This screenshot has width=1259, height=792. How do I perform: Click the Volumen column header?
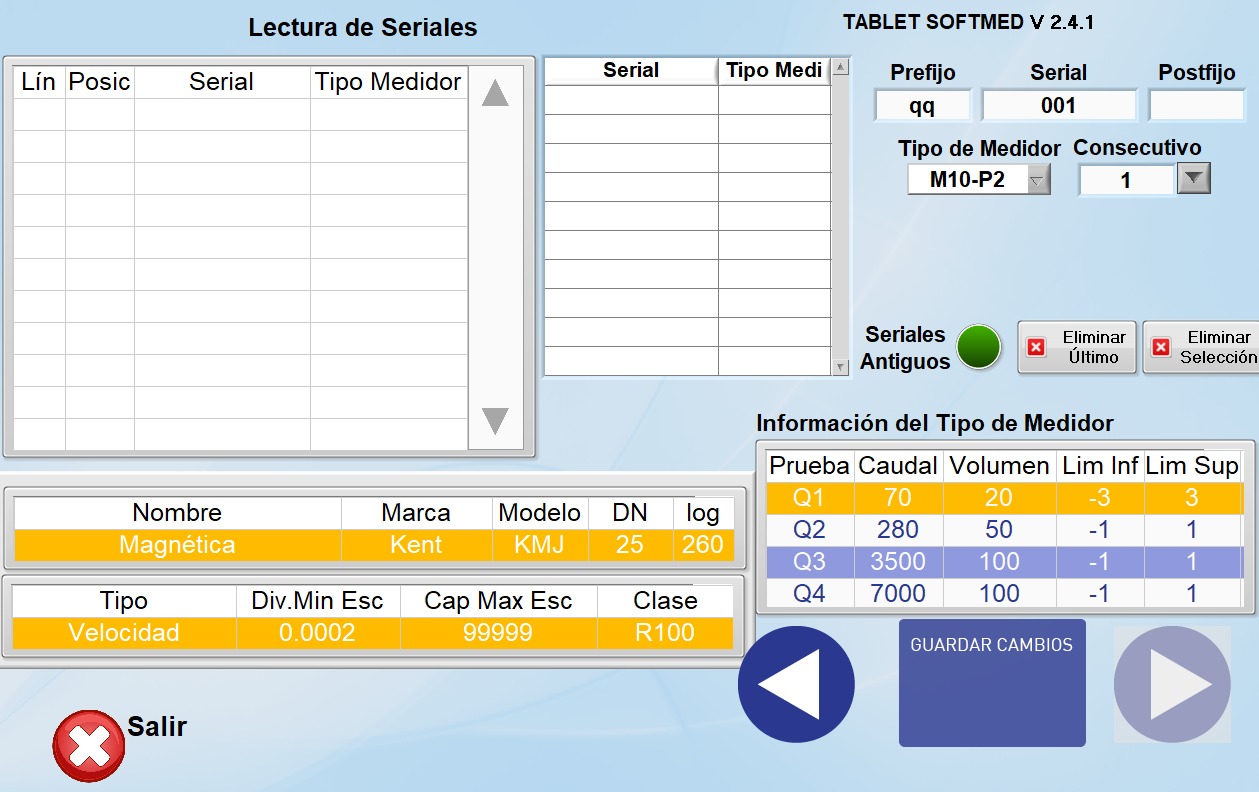(x=999, y=466)
